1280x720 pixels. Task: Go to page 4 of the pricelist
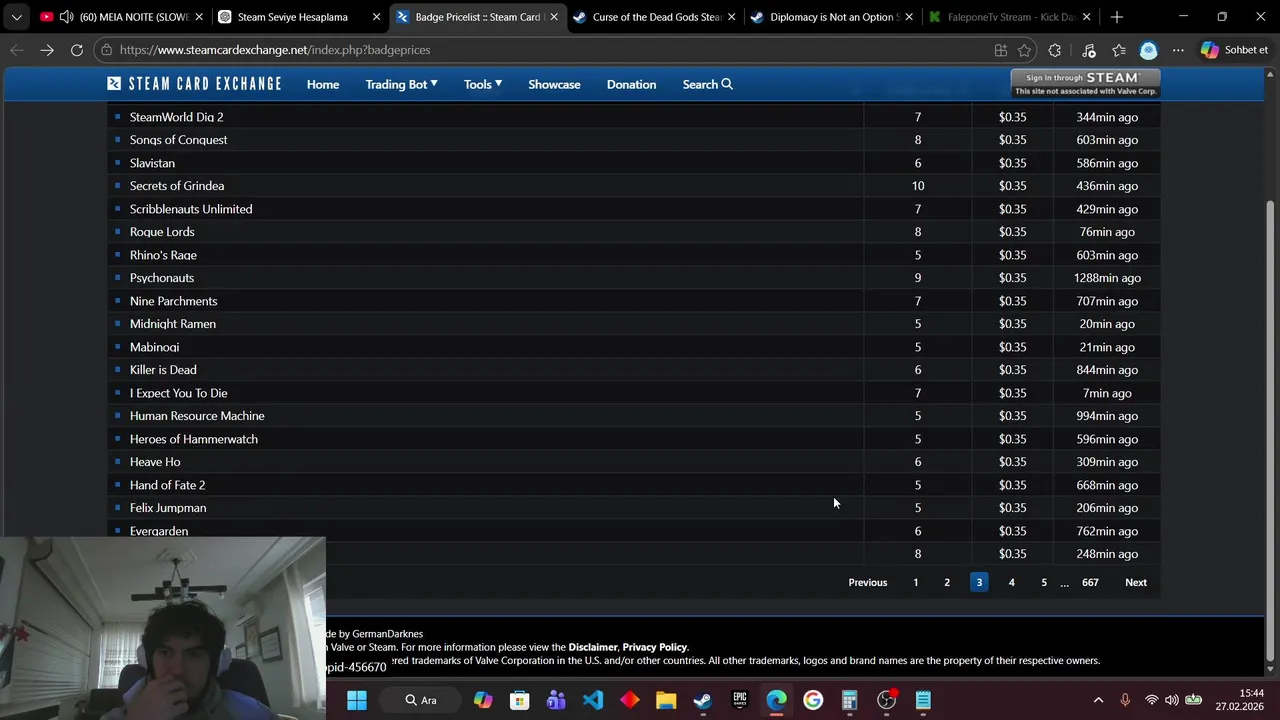[1011, 582]
